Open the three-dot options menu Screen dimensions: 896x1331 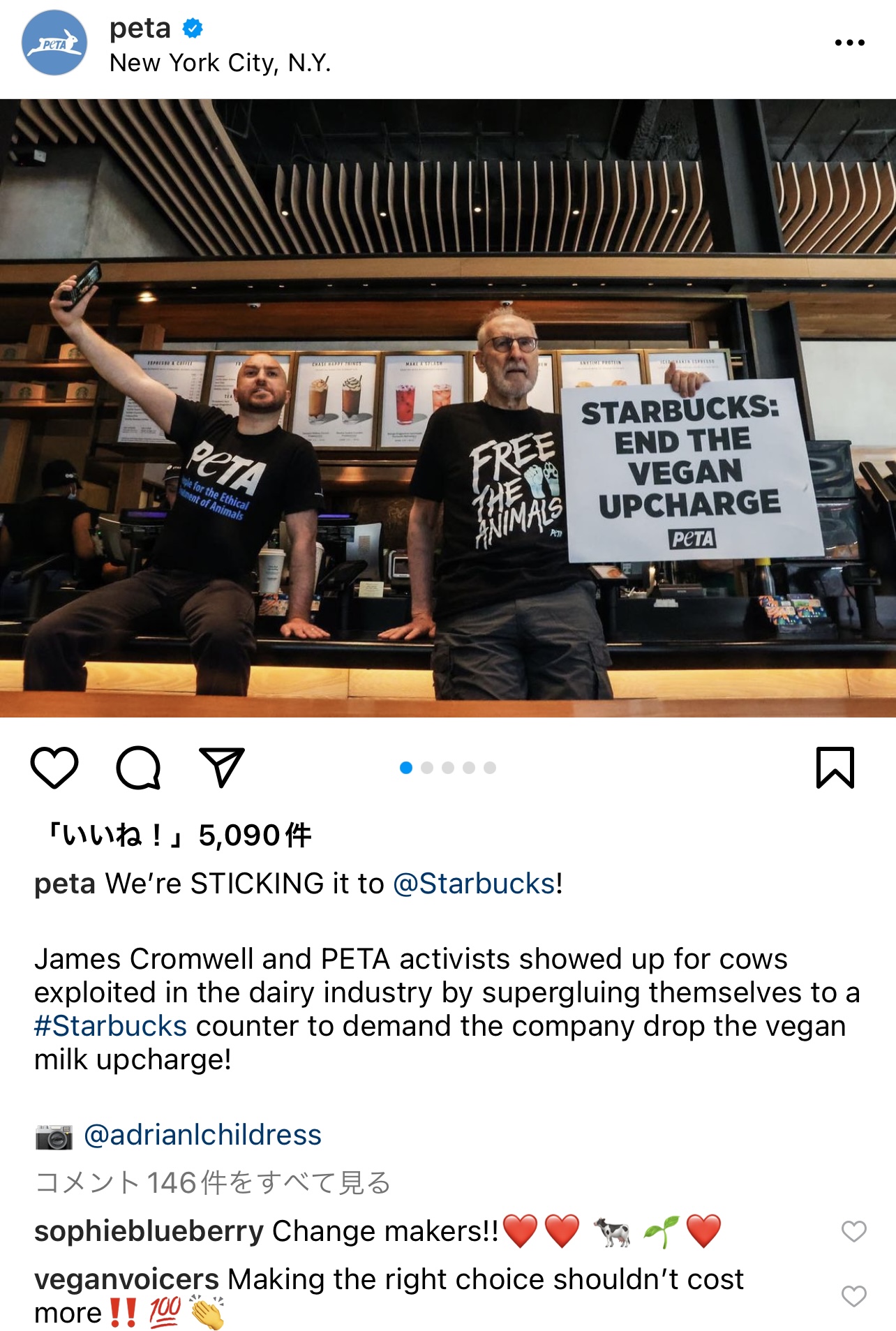pyautogui.click(x=849, y=43)
